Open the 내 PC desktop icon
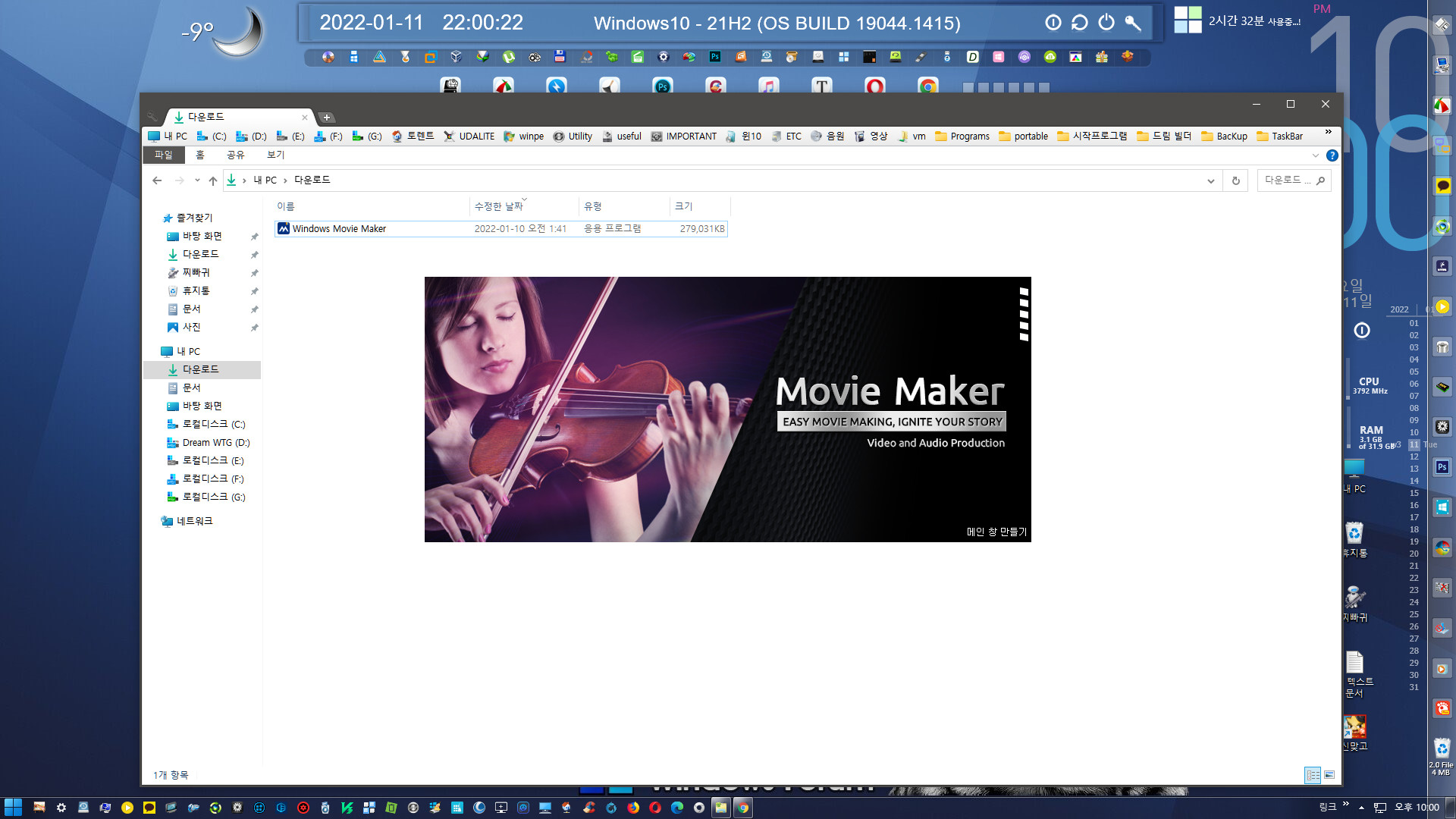The height and width of the screenshot is (819, 1456). point(1355,476)
